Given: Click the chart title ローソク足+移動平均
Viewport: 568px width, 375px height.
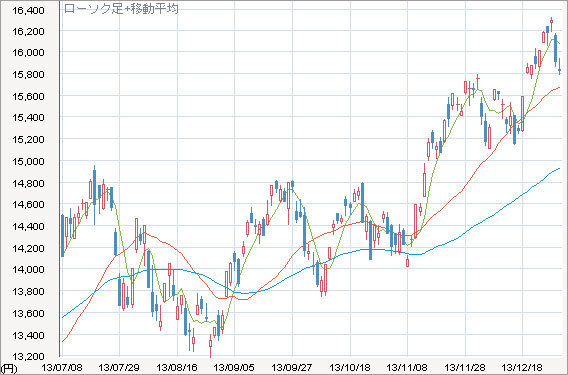Looking at the screenshot, I should 121,9.
